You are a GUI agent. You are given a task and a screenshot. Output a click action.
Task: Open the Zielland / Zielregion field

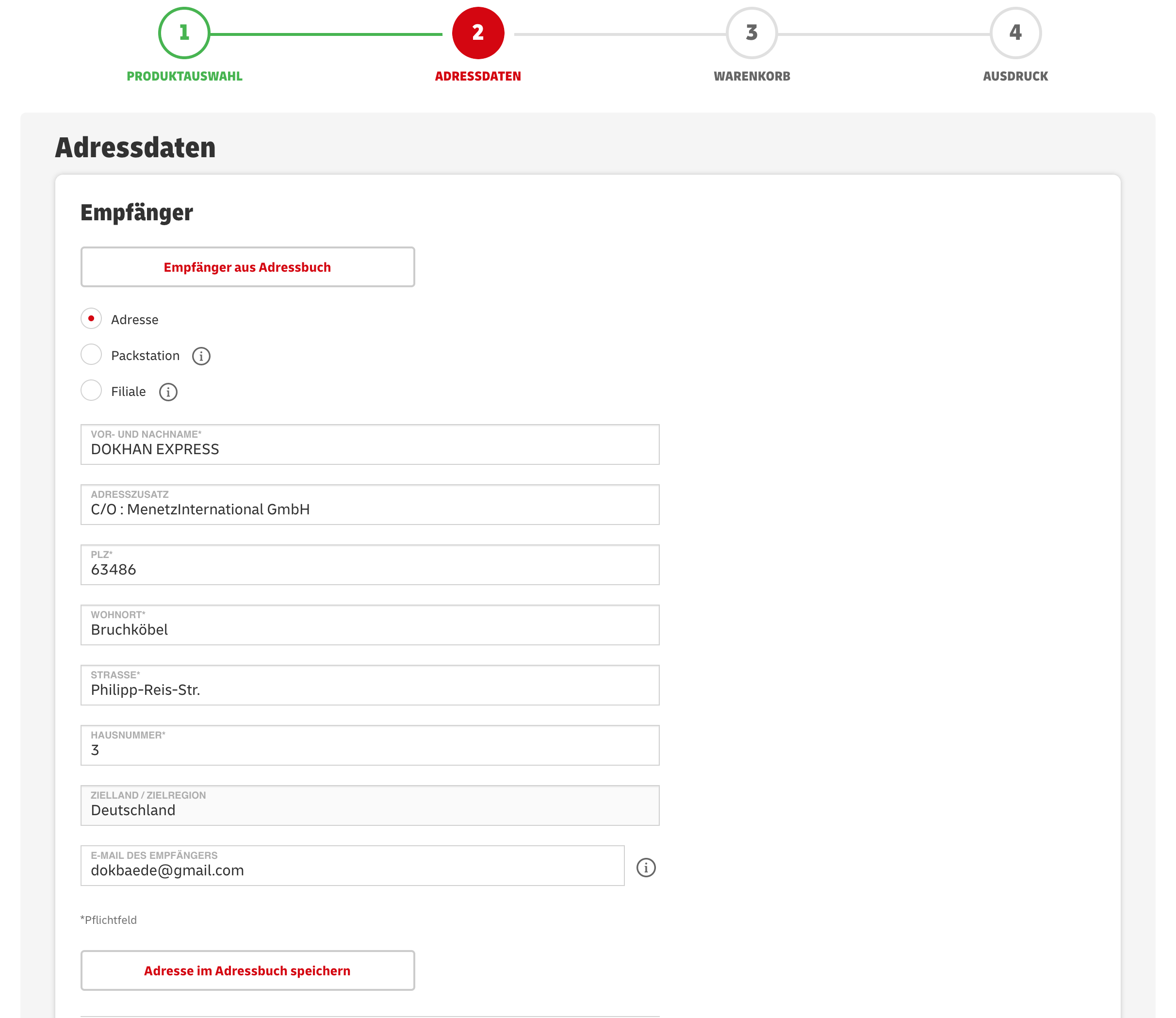point(370,805)
